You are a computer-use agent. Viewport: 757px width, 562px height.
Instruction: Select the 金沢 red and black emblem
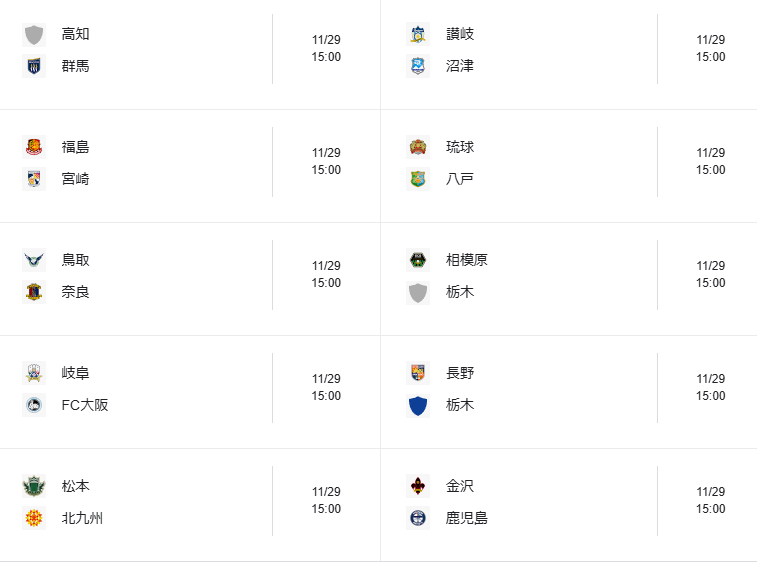[x=418, y=486]
